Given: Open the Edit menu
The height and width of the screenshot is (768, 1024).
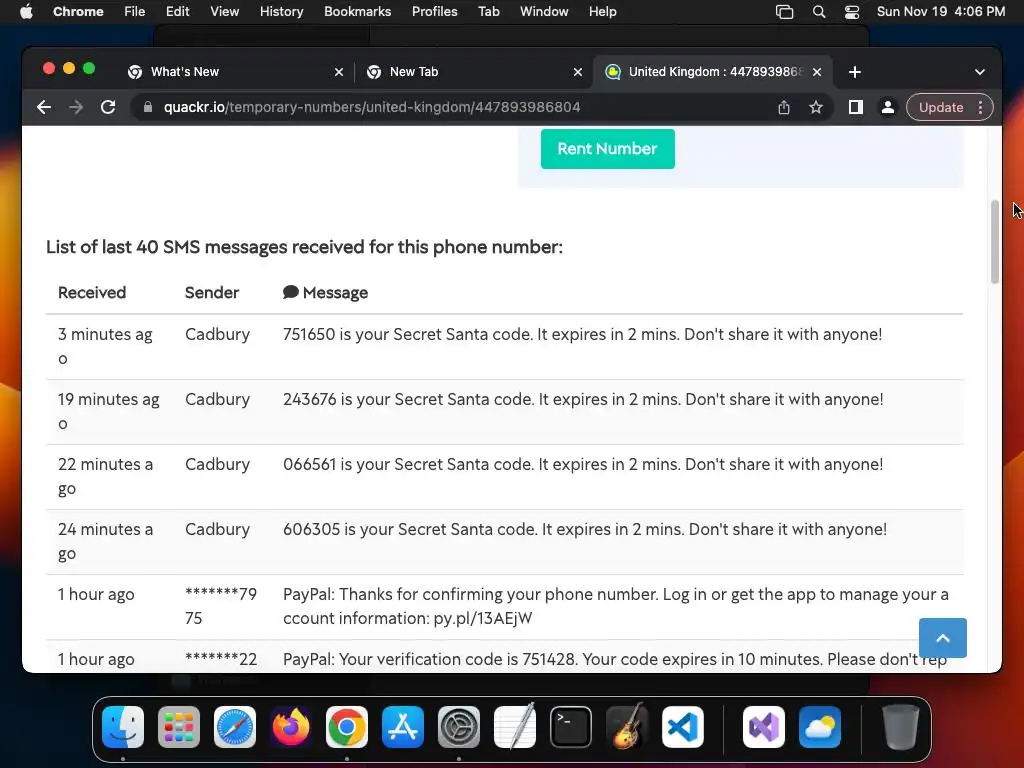Looking at the screenshot, I should tap(177, 12).
